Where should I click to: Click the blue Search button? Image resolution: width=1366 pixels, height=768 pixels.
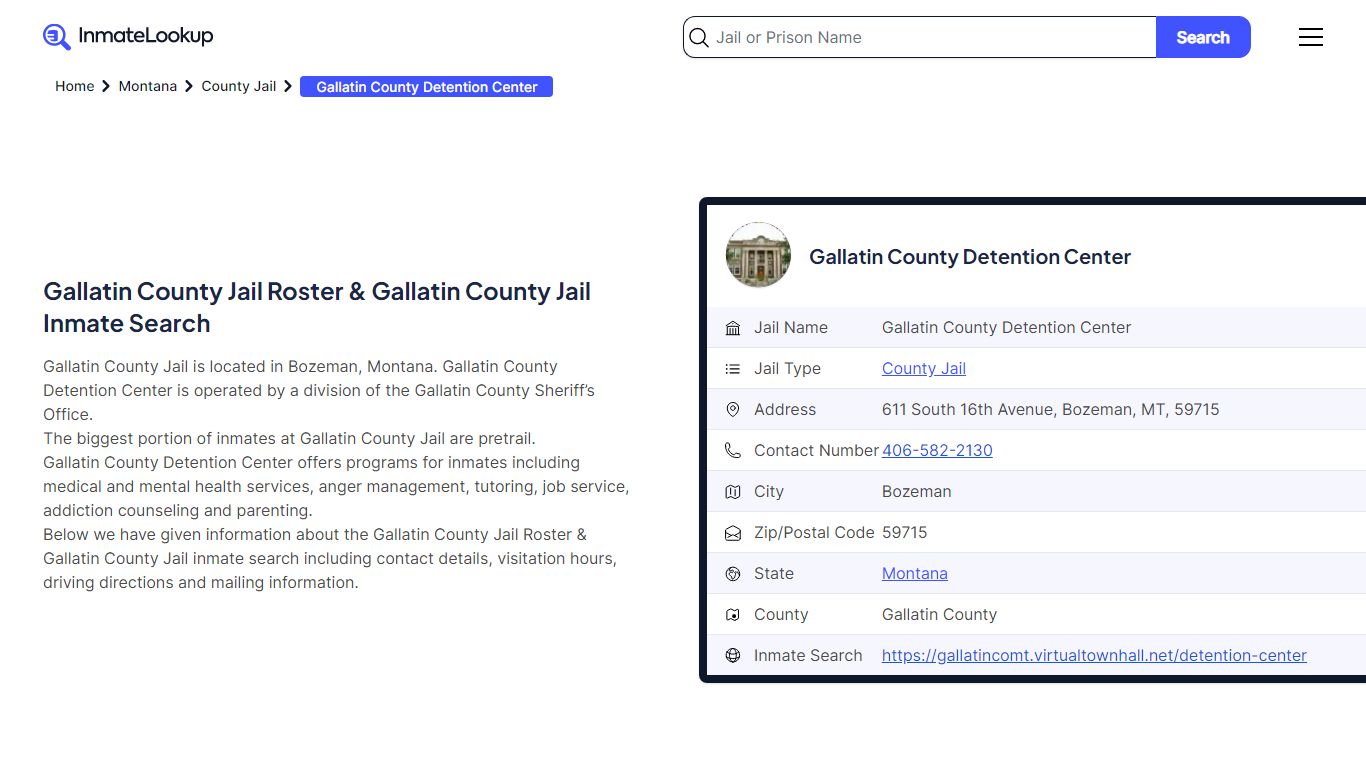[1203, 37]
